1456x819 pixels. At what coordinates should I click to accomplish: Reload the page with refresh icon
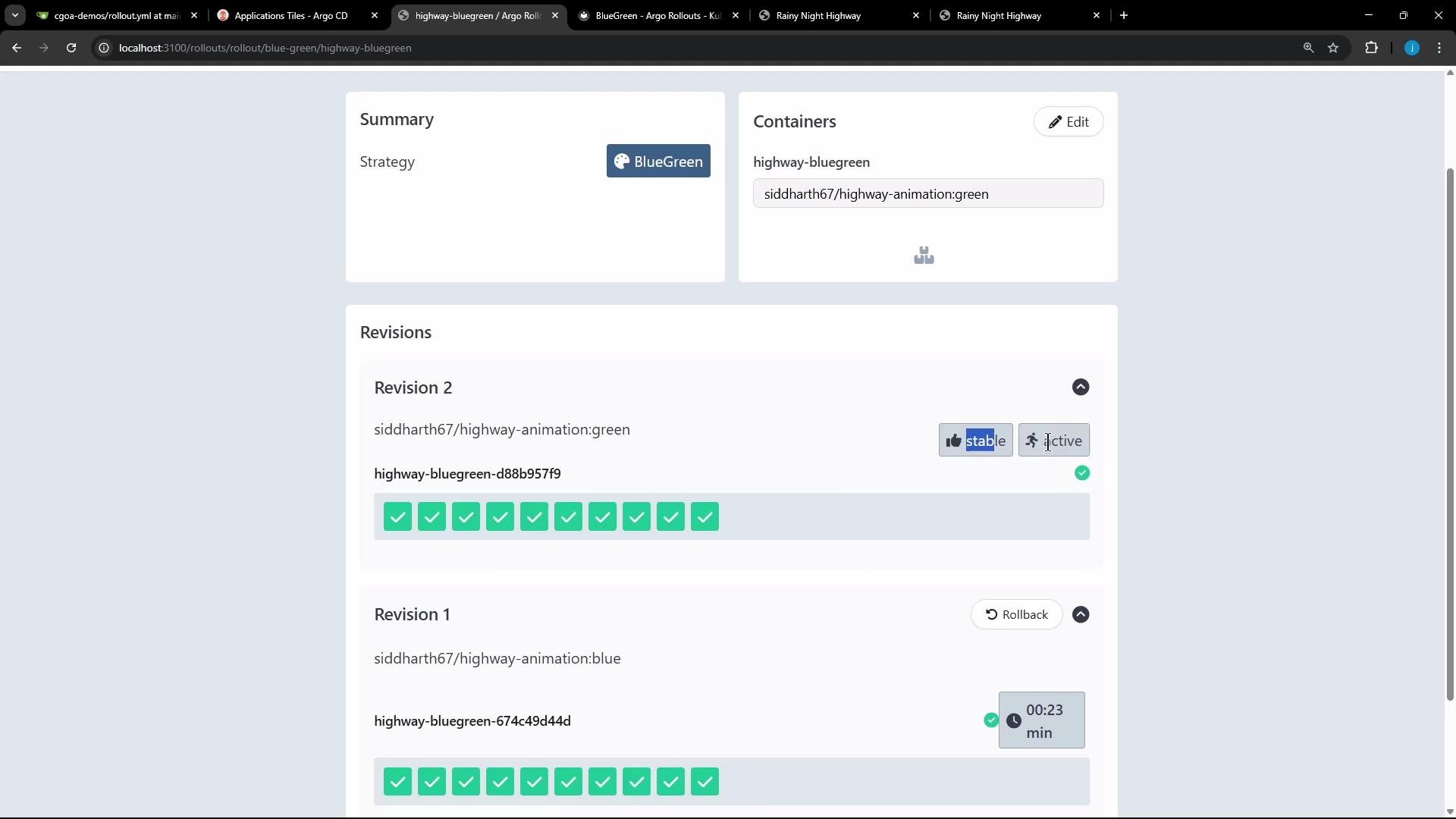pyautogui.click(x=71, y=48)
